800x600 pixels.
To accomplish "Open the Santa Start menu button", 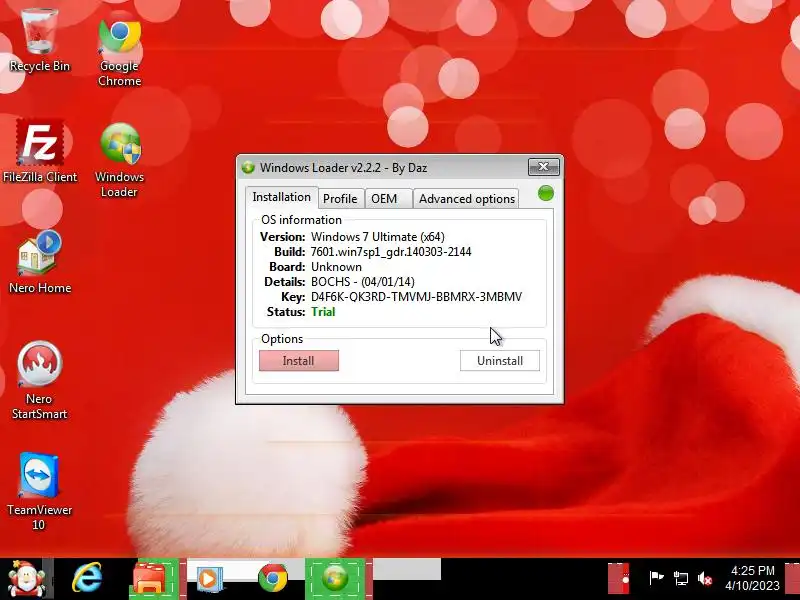I will coord(26,579).
